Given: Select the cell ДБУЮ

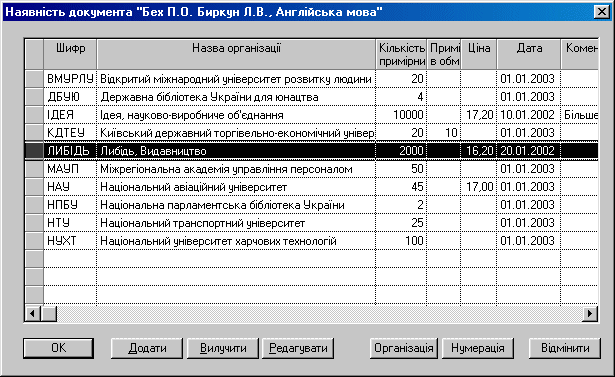Looking at the screenshot, I should click(x=70, y=97).
